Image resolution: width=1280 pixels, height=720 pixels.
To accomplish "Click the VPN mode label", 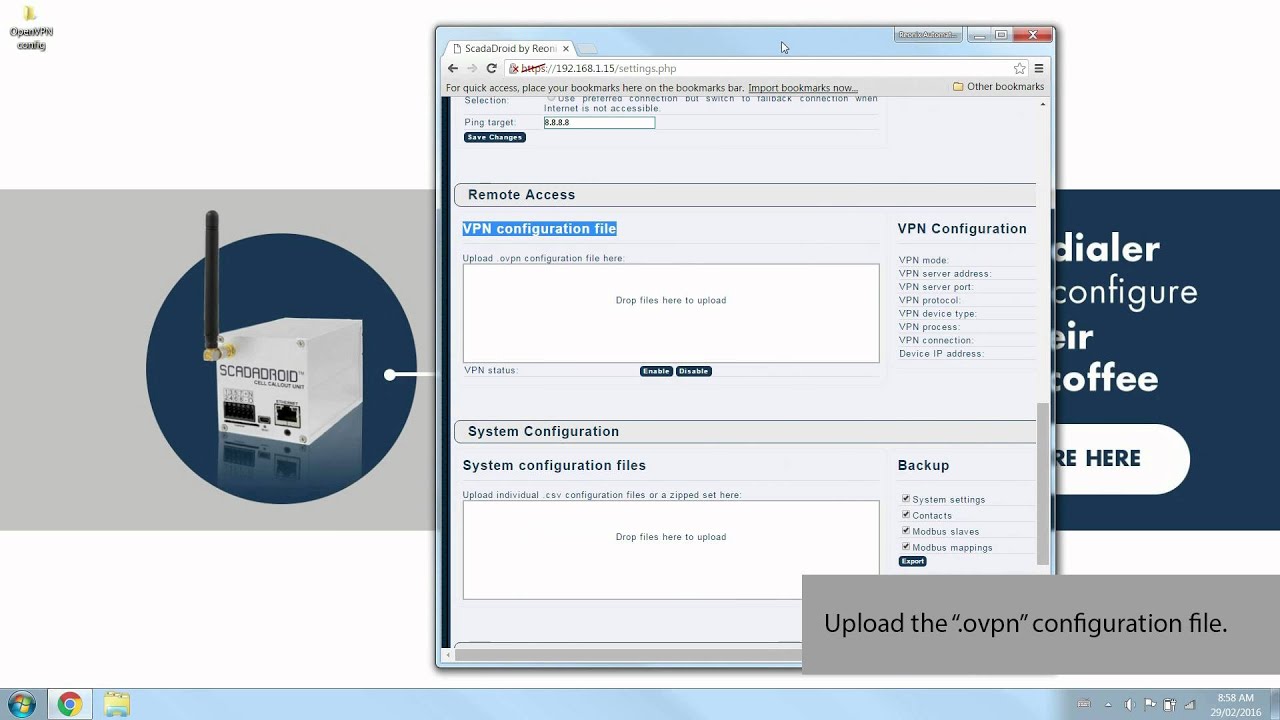I will (924, 260).
